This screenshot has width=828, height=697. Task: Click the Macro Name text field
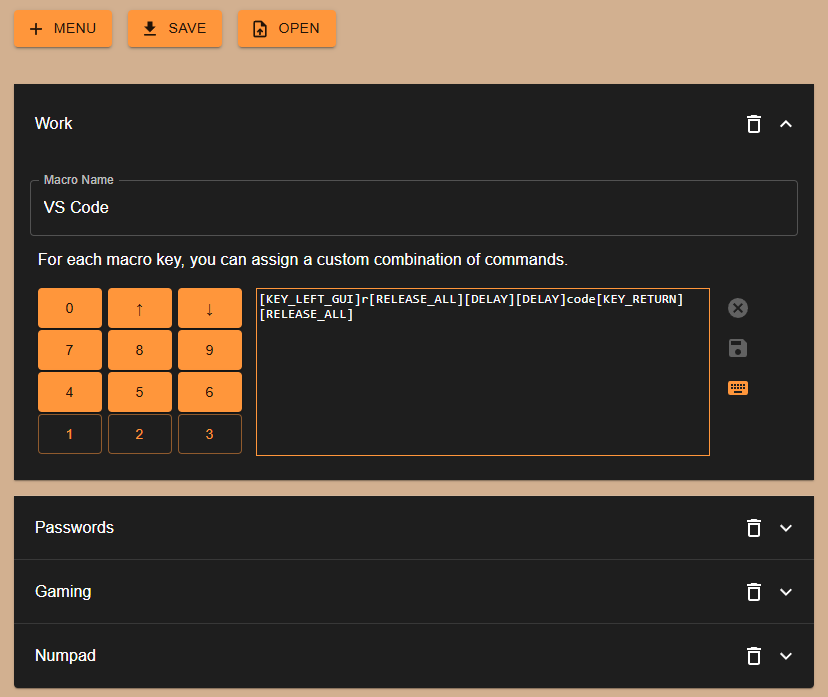click(413, 208)
